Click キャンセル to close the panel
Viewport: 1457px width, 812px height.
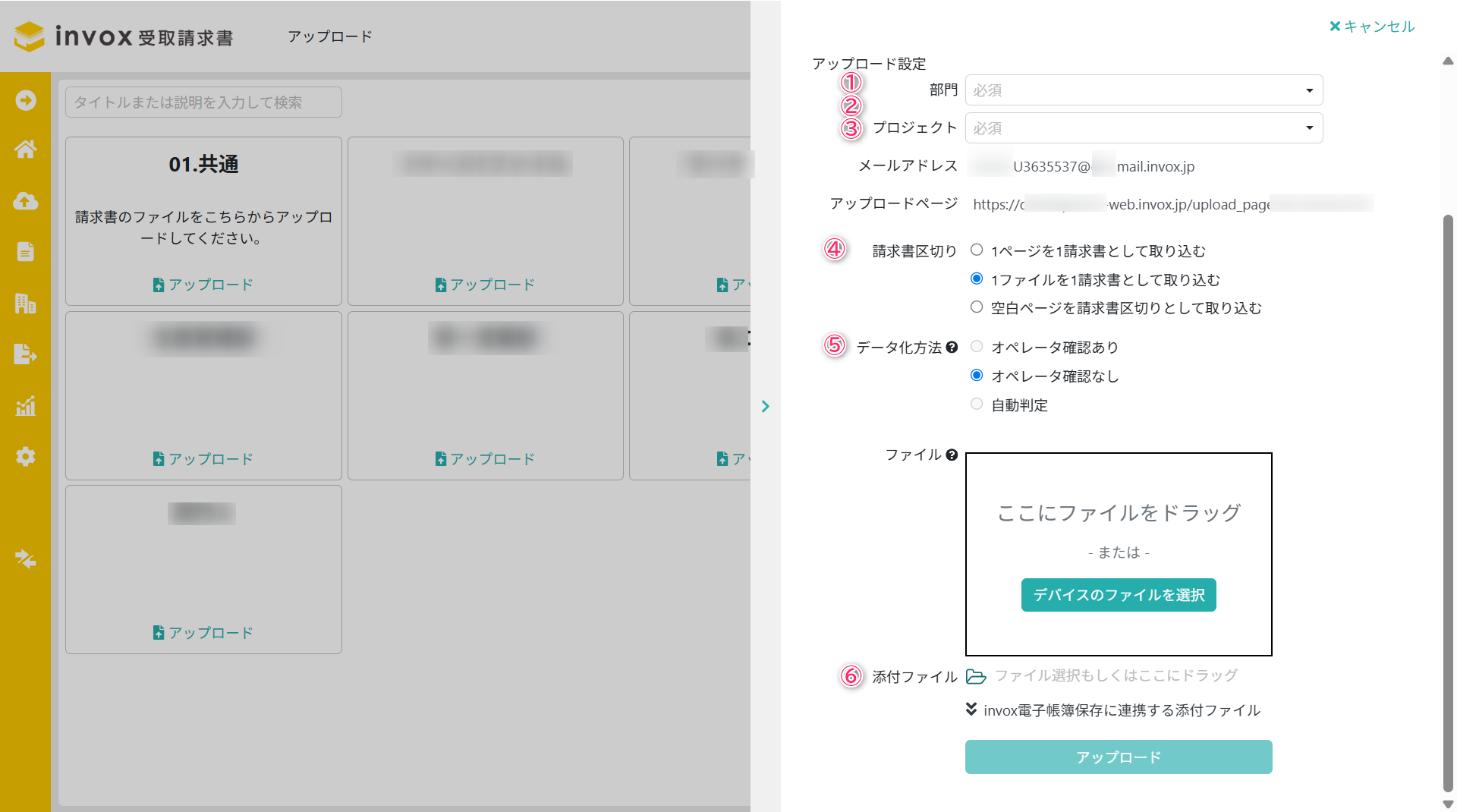1372,27
